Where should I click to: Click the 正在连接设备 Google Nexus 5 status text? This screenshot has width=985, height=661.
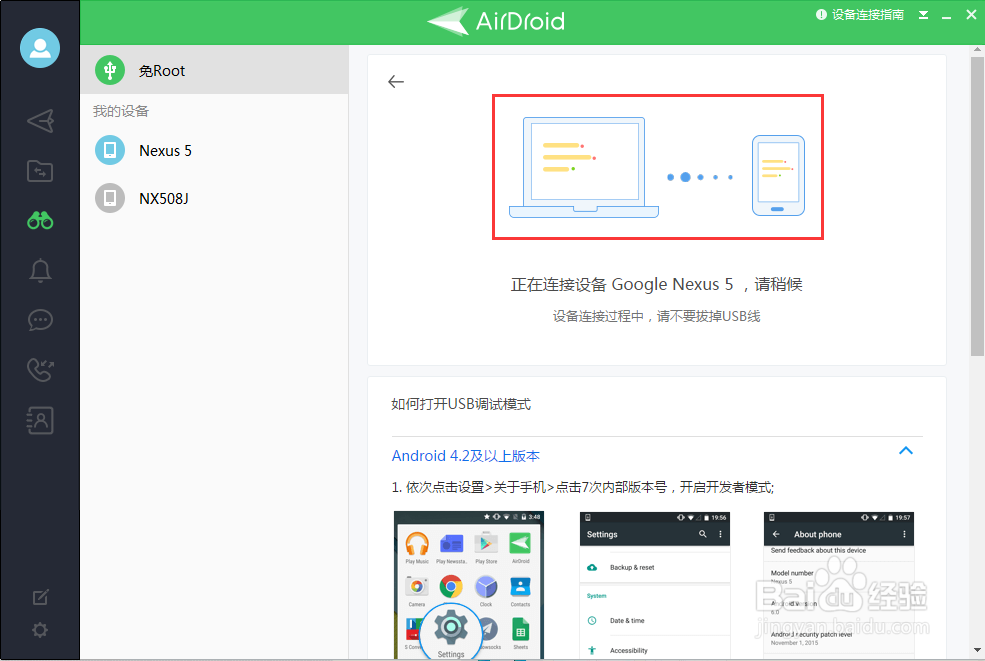[656, 284]
